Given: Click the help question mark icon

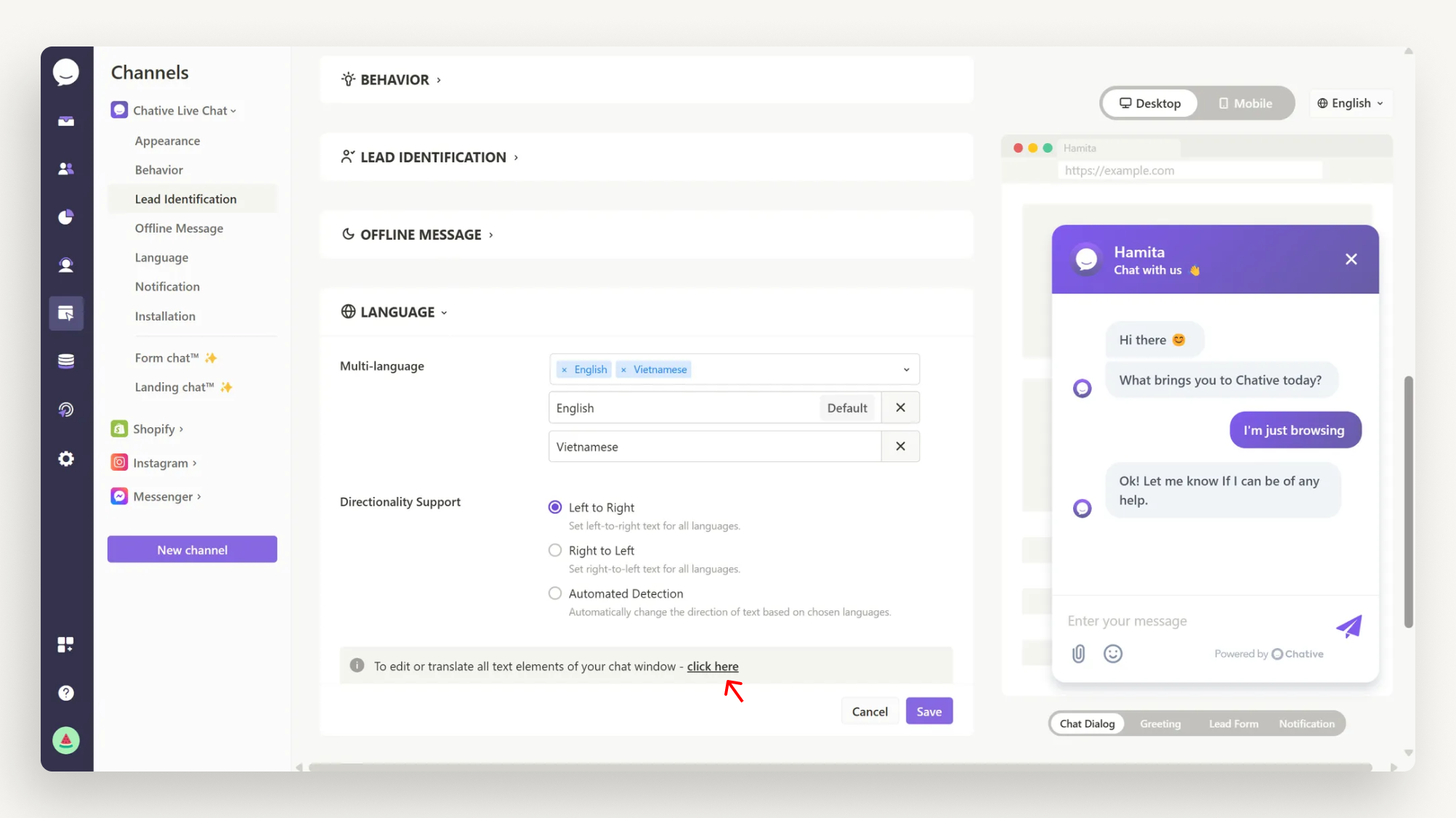Looking at the screenshot, I should click(66, 692).
